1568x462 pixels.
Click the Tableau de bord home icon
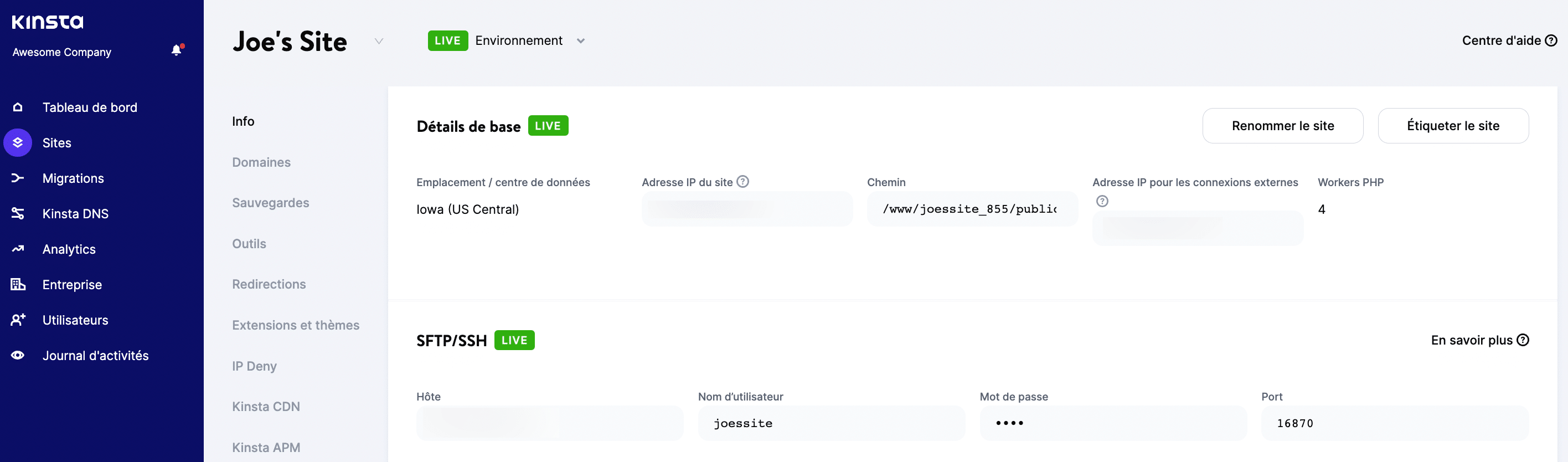[18, 107]
